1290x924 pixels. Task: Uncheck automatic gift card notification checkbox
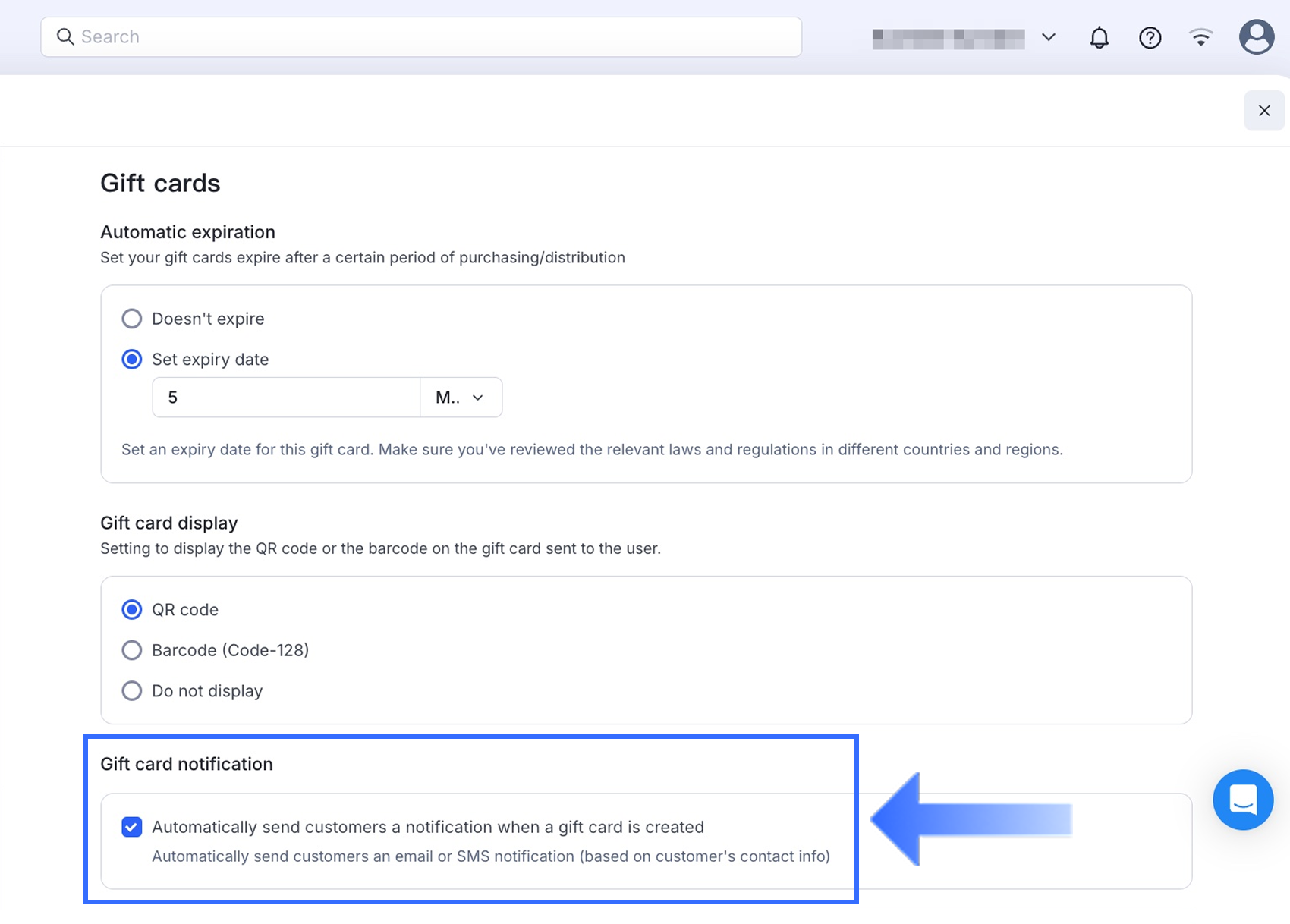tap(132, 827)
